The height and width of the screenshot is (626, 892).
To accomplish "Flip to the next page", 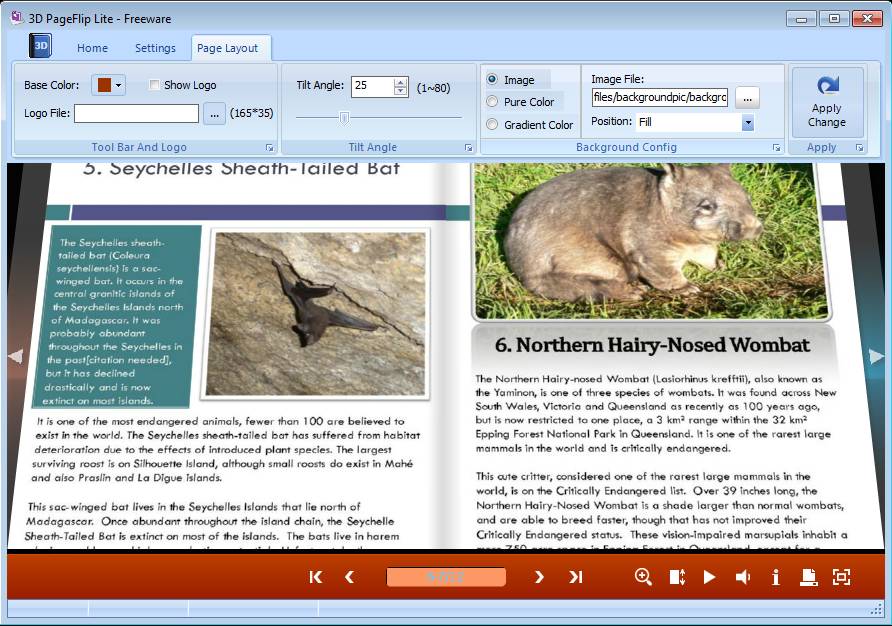I will coord(539,577).
